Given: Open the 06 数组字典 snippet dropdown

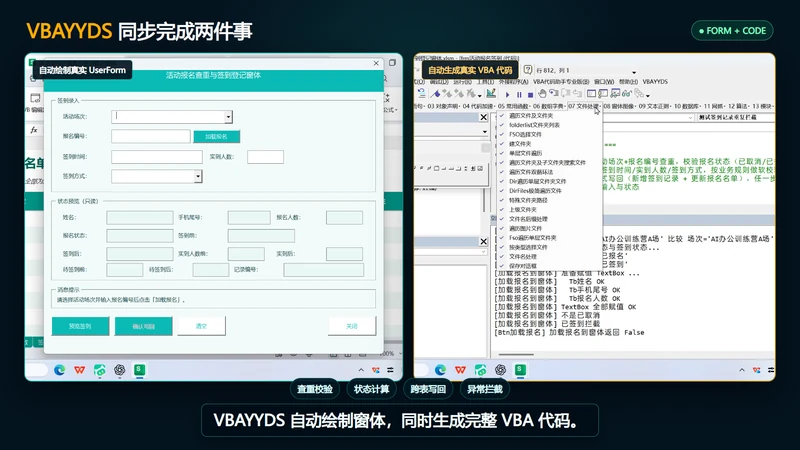Looking at the screenshot, I should coord(548,106).
